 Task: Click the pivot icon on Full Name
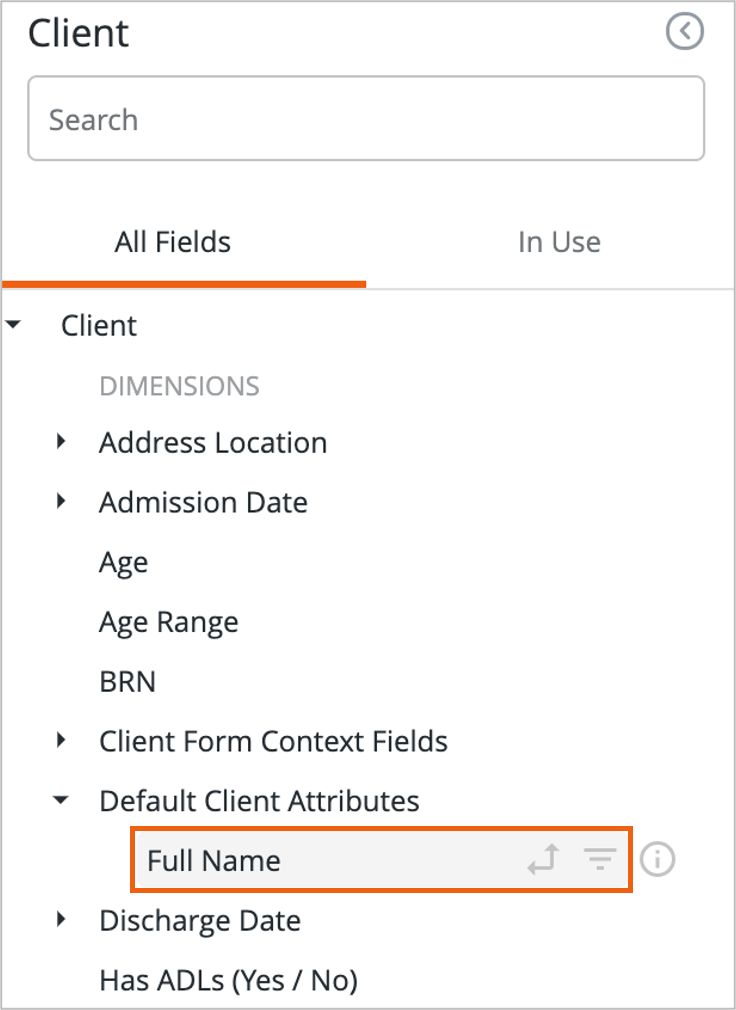click(x=543, y=860)
